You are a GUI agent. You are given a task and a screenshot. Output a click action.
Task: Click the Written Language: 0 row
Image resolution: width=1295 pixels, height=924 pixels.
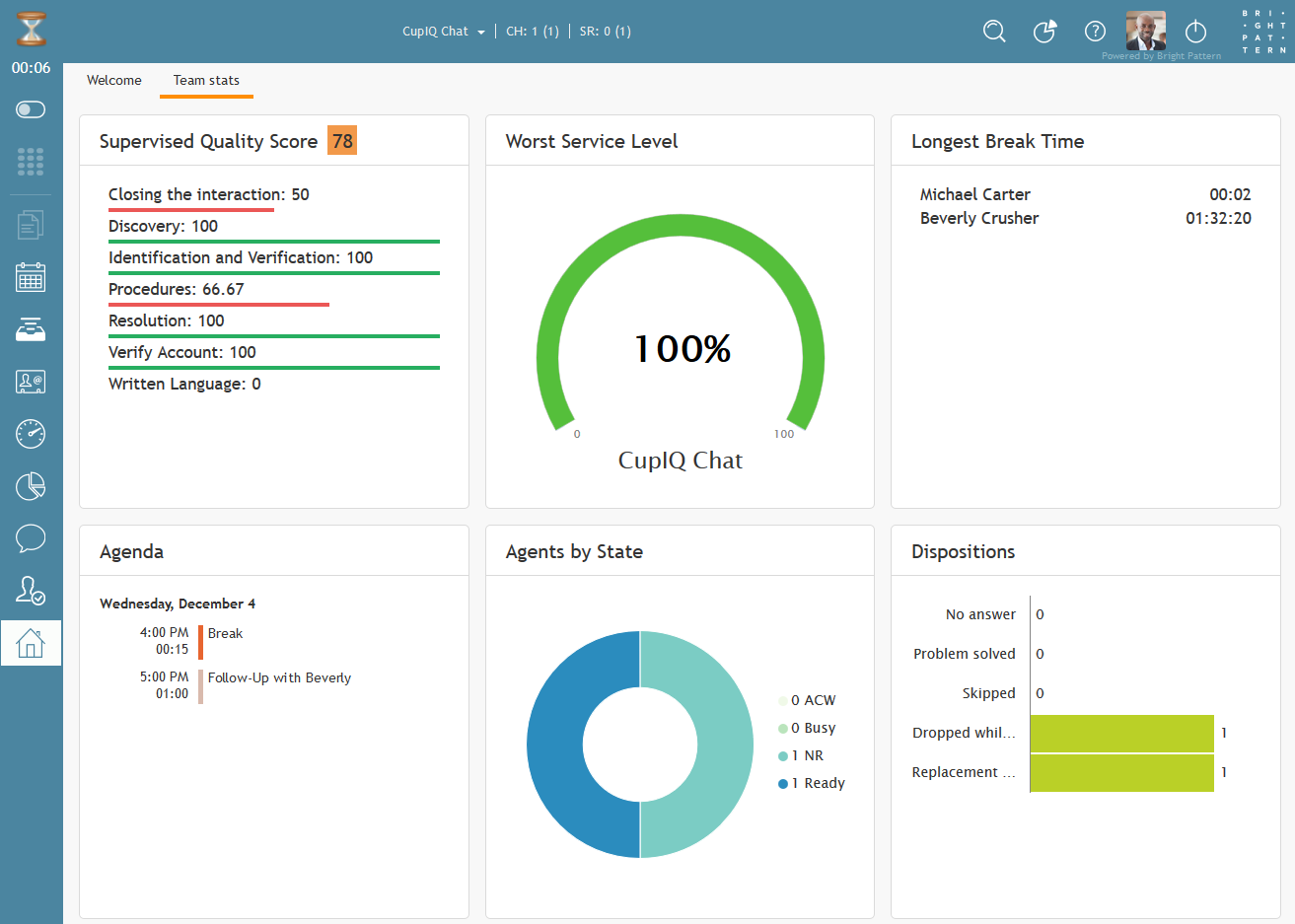[184, 385]
